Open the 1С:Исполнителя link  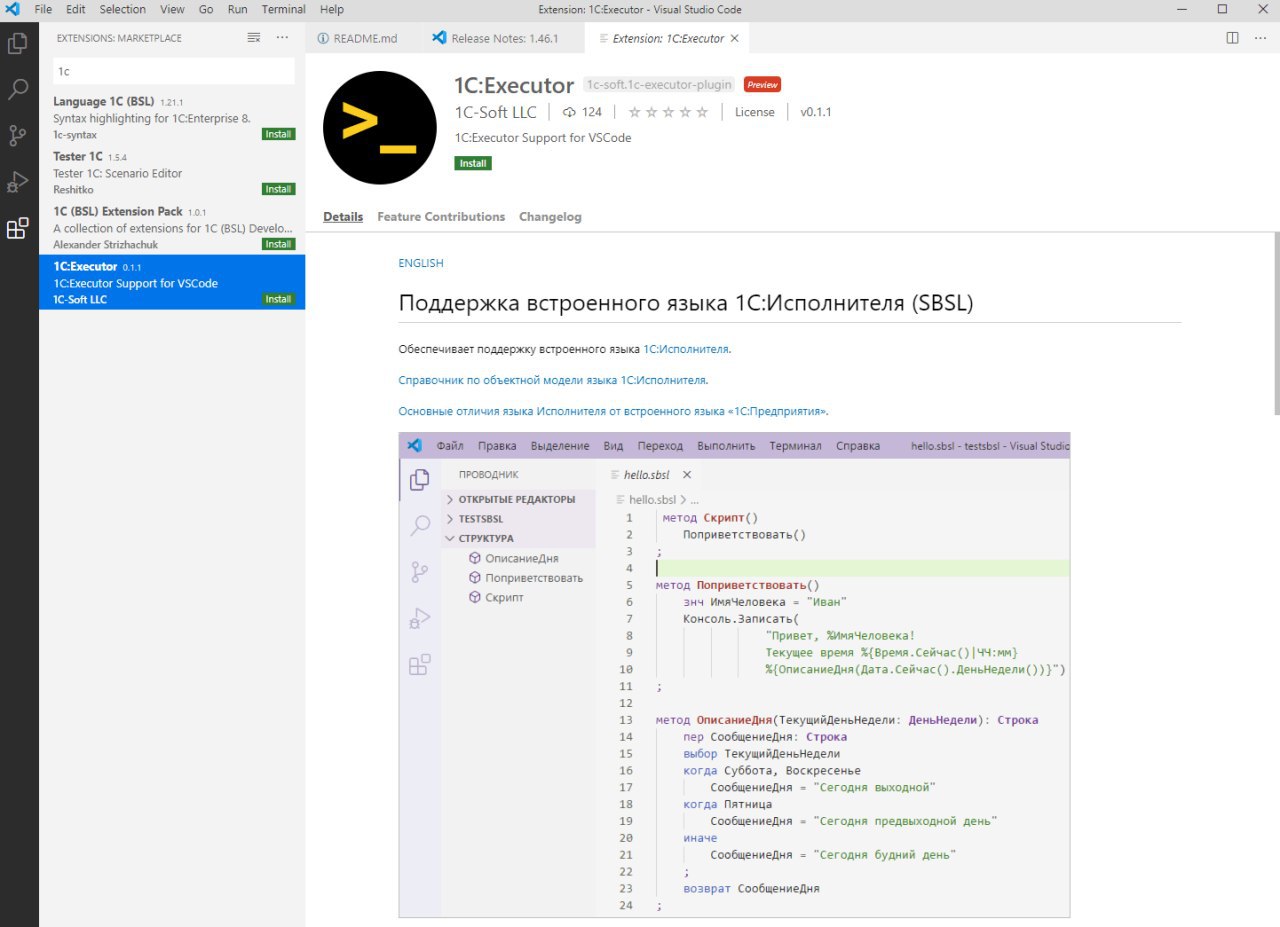[686, 349]
